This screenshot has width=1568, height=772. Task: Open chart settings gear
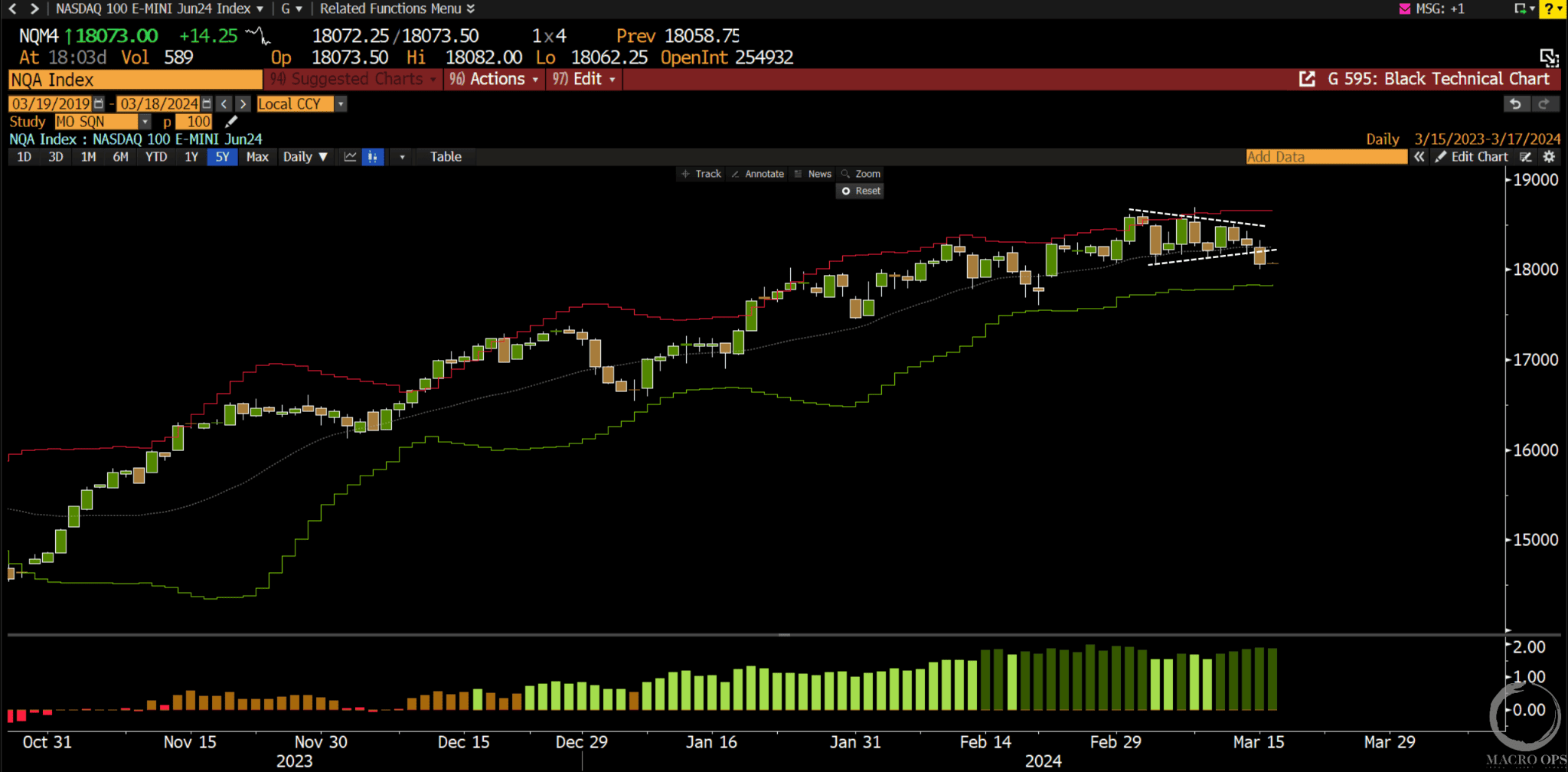(1549, 156)
